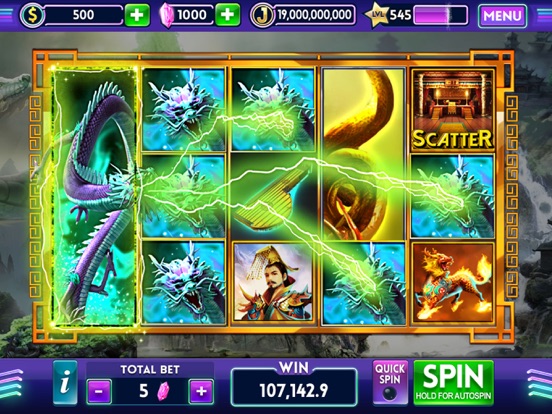Open the info paytable button
The width and height of the screenshot is (552, 414).
pos(65,383)
